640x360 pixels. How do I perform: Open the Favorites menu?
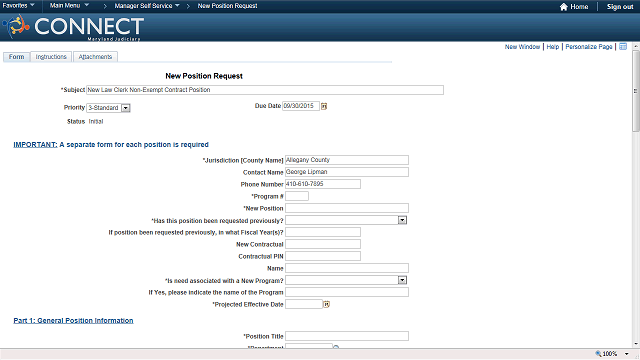18,6
